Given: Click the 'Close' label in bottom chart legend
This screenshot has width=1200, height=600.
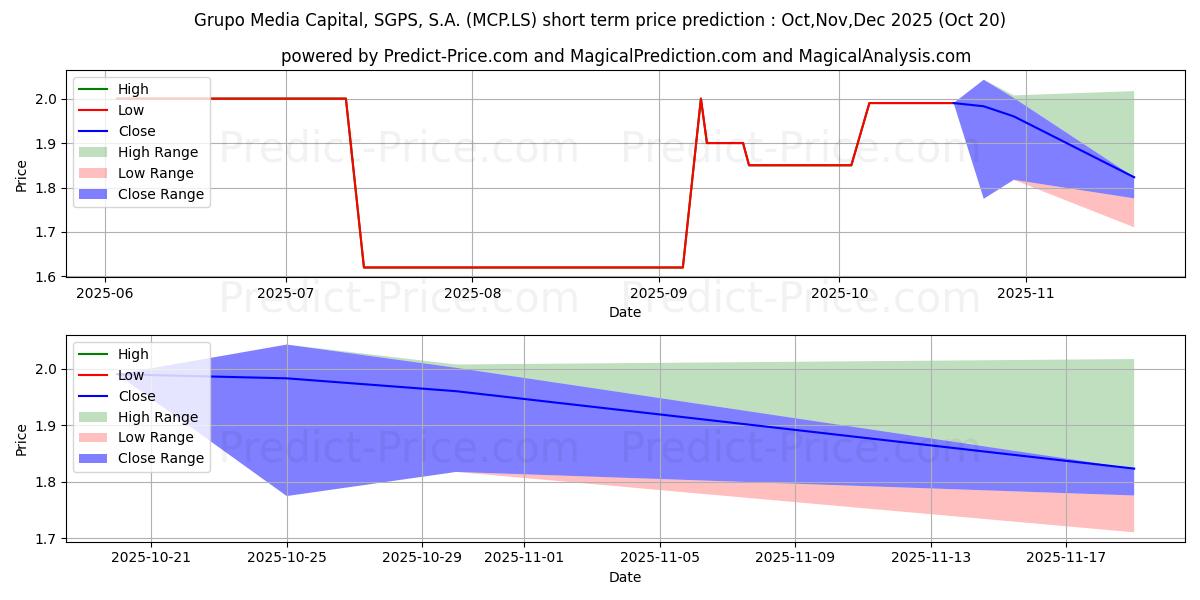Looking at the screenshot, I should click(x=137, y=396).
